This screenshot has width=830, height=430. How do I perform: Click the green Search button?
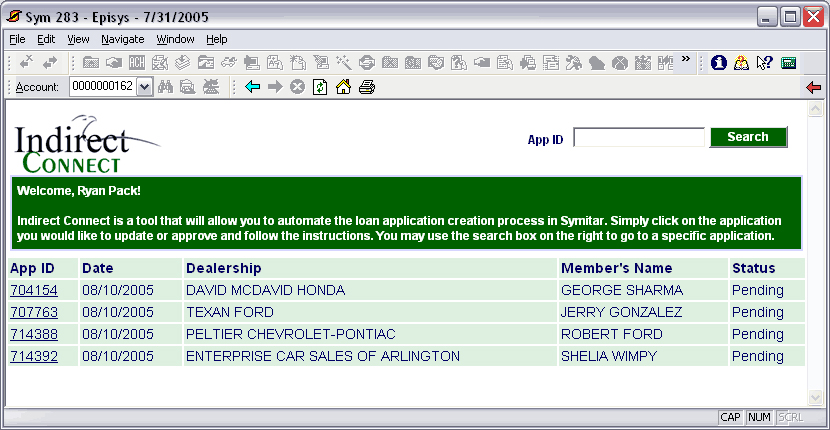748,137
